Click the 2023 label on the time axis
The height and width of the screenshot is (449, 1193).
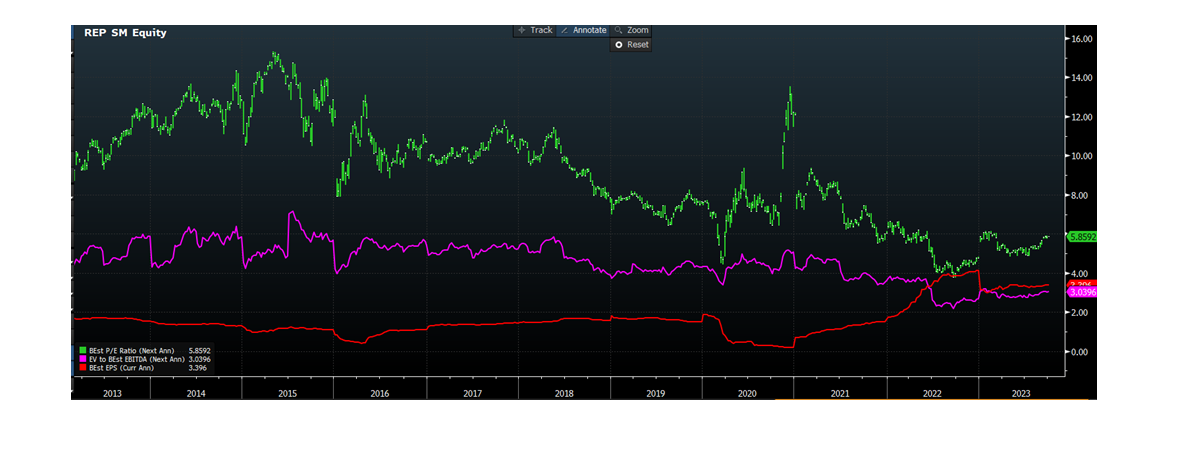[1021, 394]
